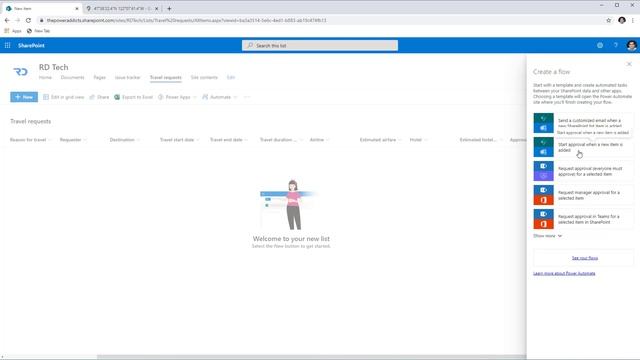Open the New Tab bookmark
Viewport: 640px width, 360px height.
[x=38, y=31]
